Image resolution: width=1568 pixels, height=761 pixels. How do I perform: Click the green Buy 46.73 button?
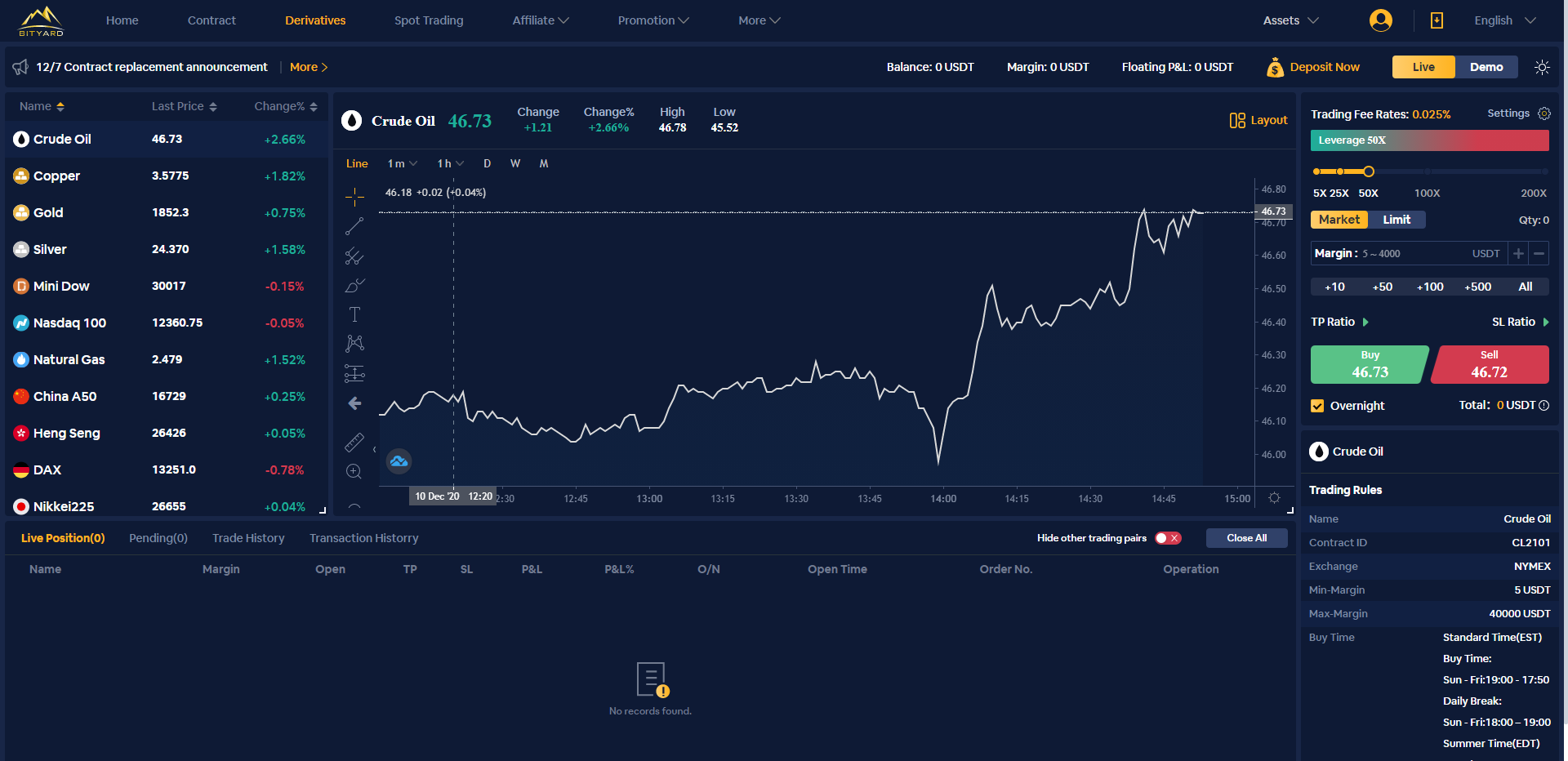coord(1370,364)
